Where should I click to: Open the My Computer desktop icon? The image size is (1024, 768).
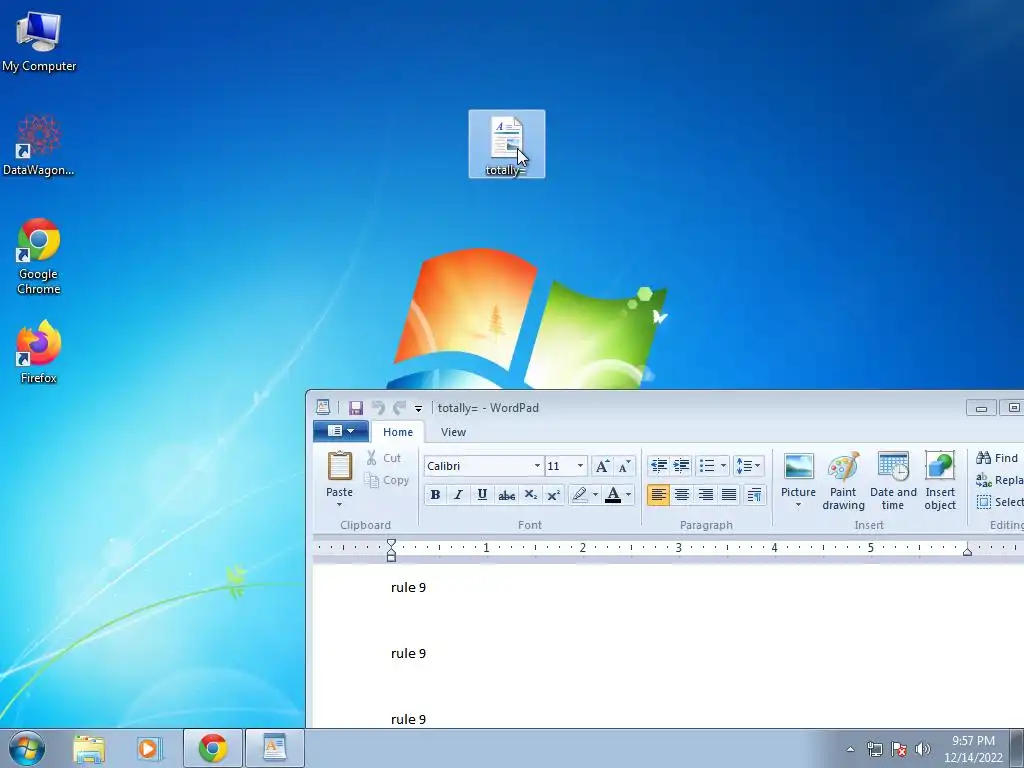pos(39,40)
